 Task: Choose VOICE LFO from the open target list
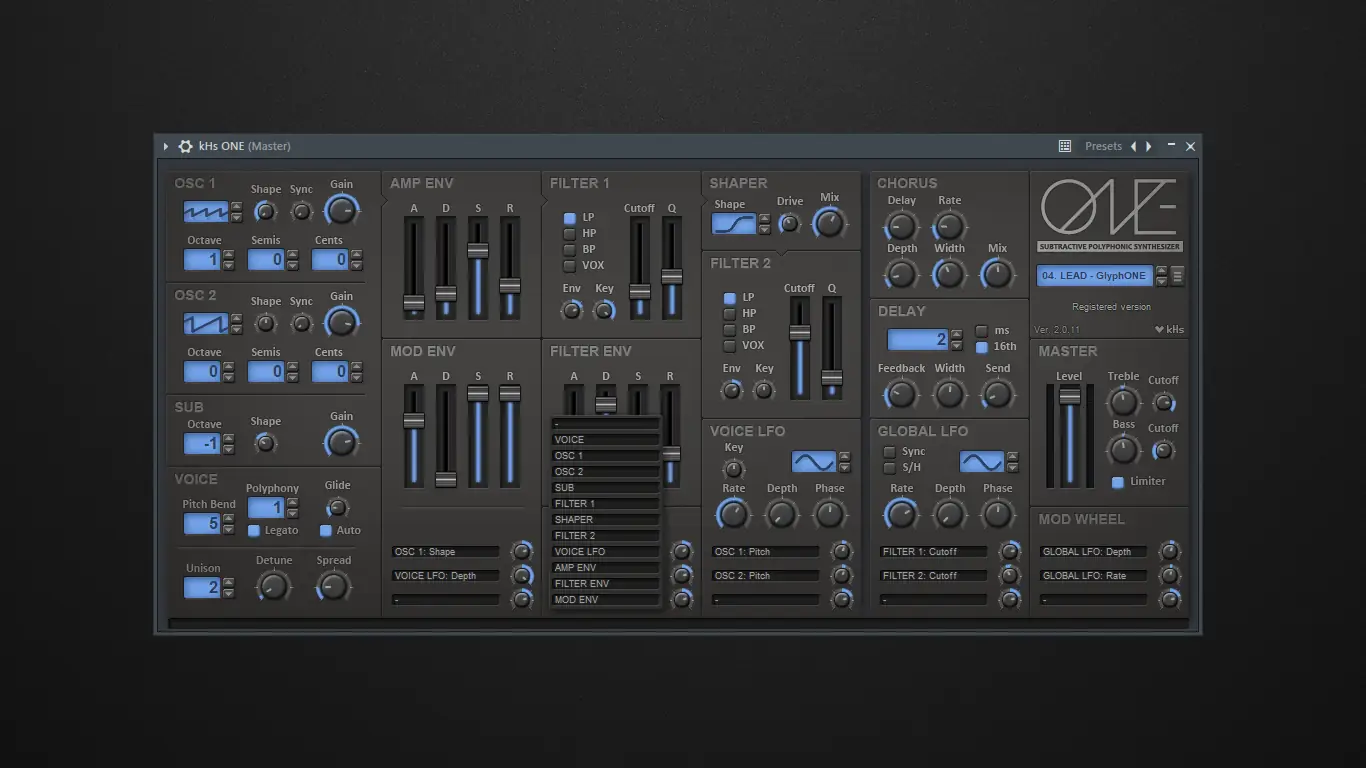606,552
